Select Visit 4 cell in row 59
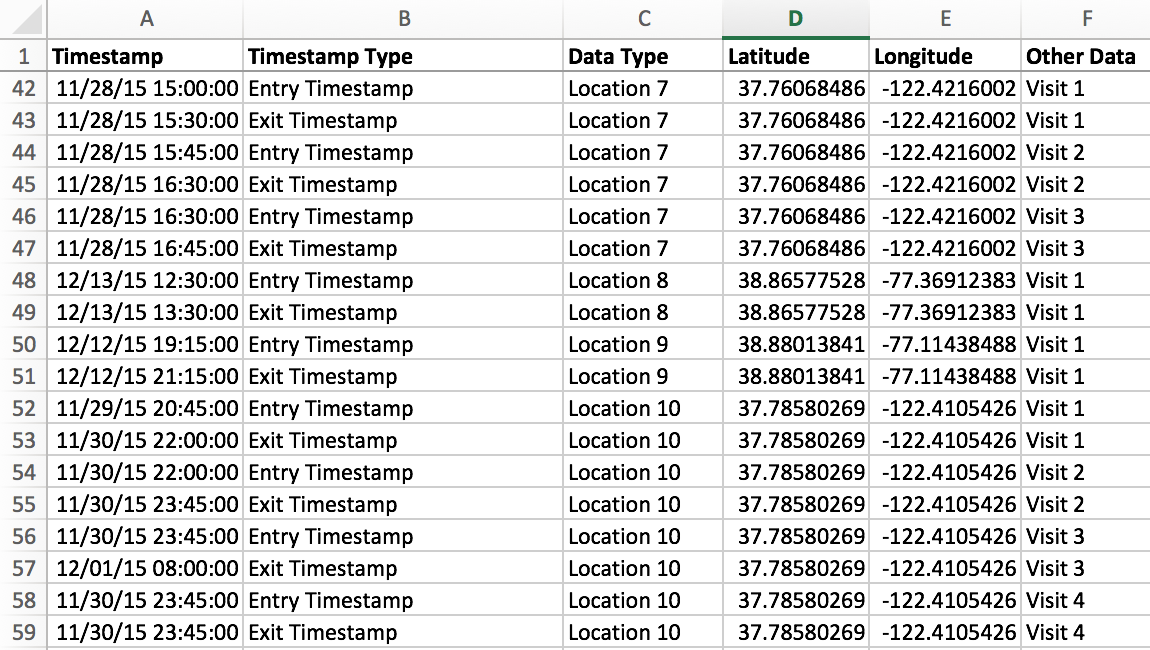This screenshot has width=1150, height=650. (1085, 632)
